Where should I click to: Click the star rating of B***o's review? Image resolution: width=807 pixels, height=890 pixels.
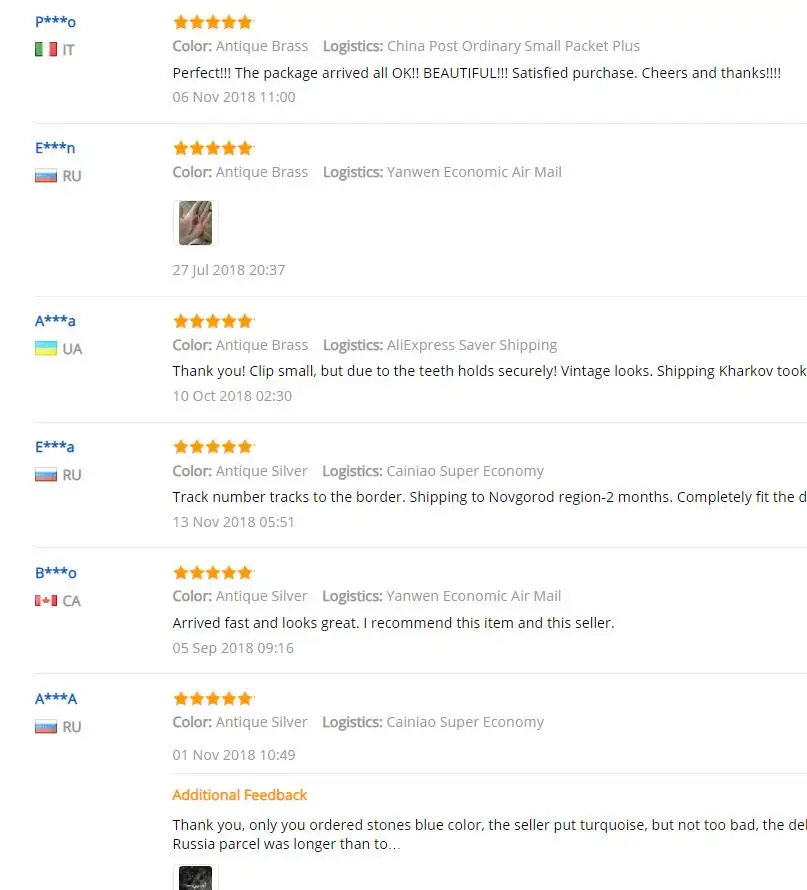tap(213, 572)
